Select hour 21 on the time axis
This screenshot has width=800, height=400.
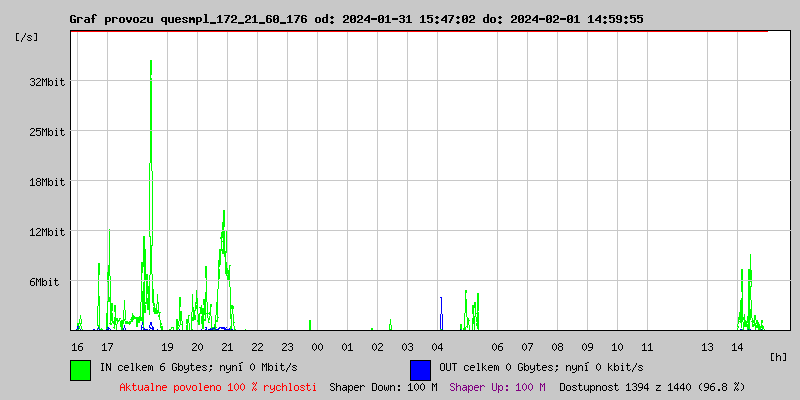[x=227, y=346]
